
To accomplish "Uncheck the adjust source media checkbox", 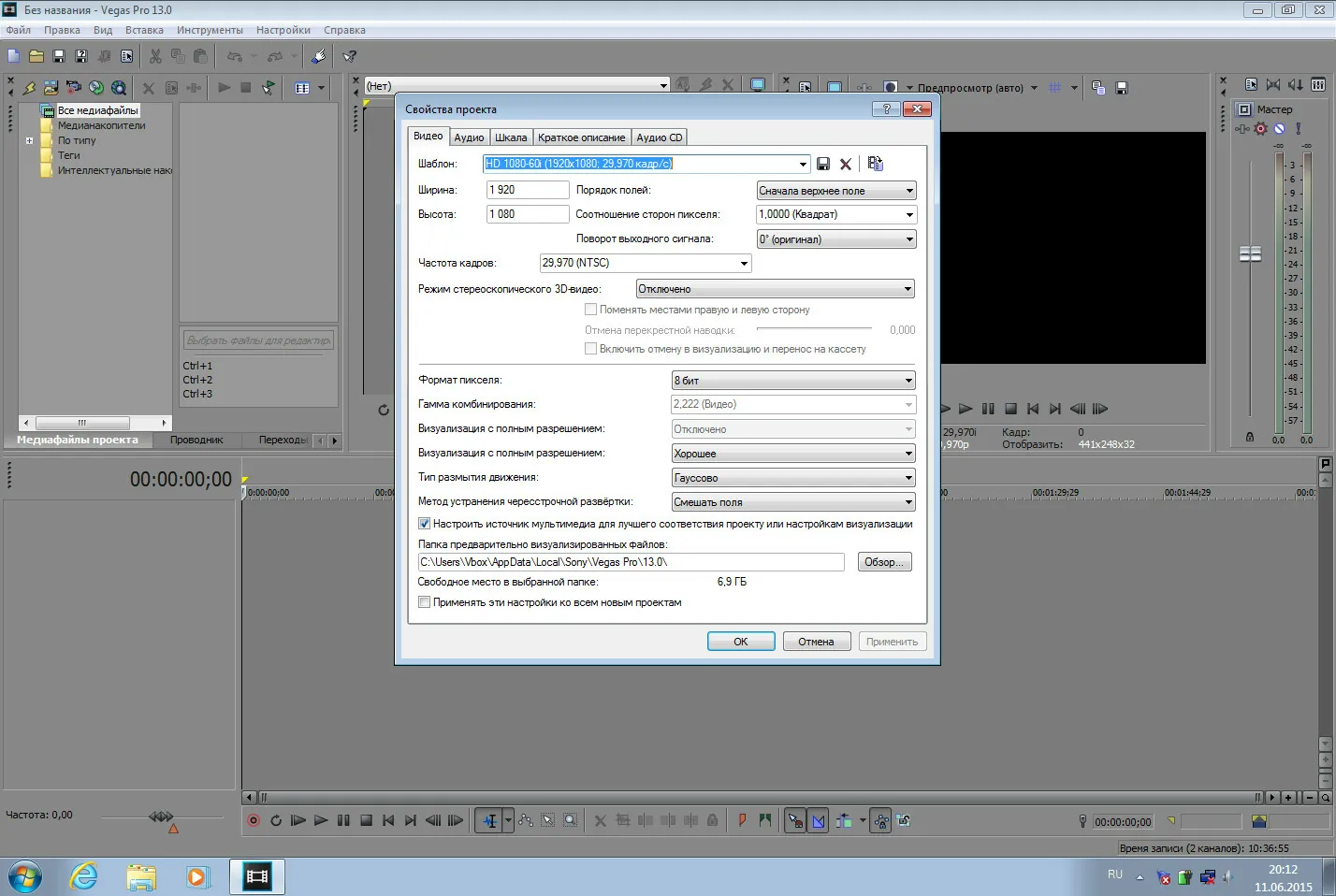I will click(x=424, y=524).
